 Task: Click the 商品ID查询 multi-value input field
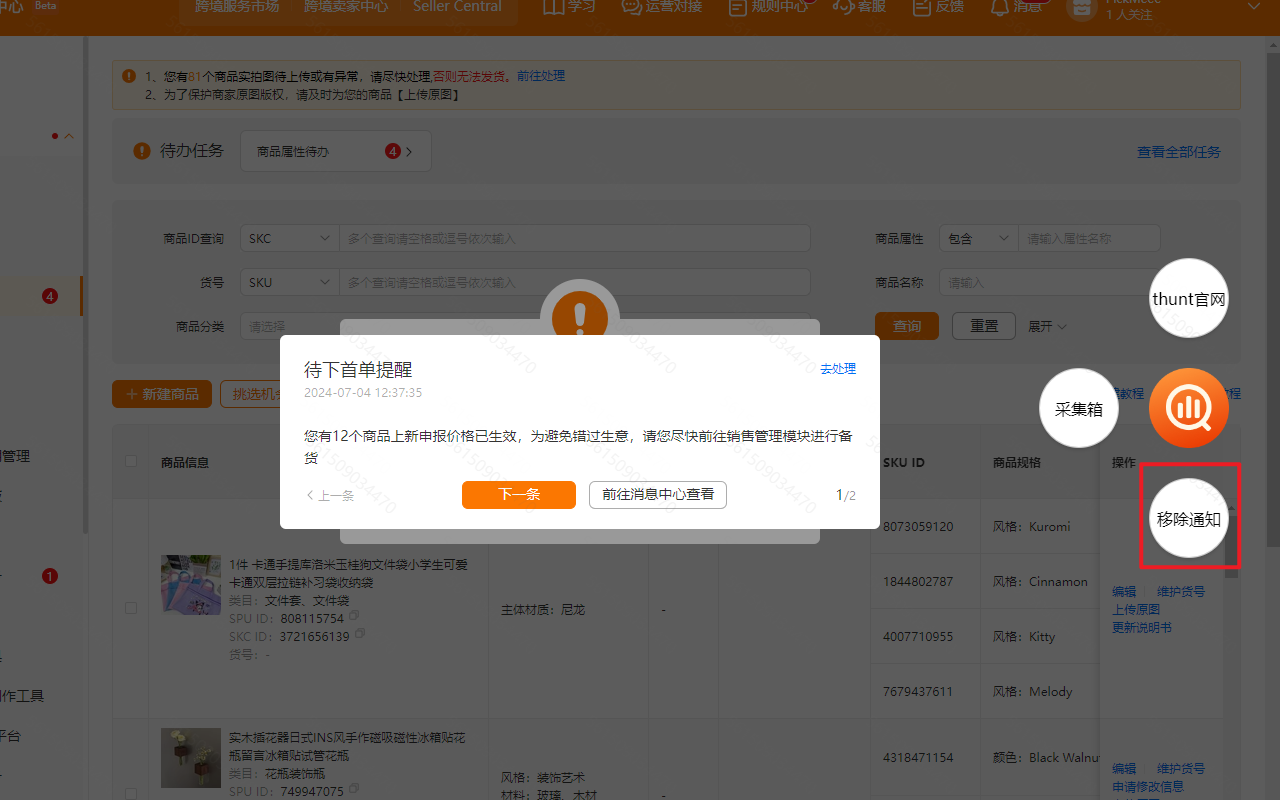[x=574, y=238]
